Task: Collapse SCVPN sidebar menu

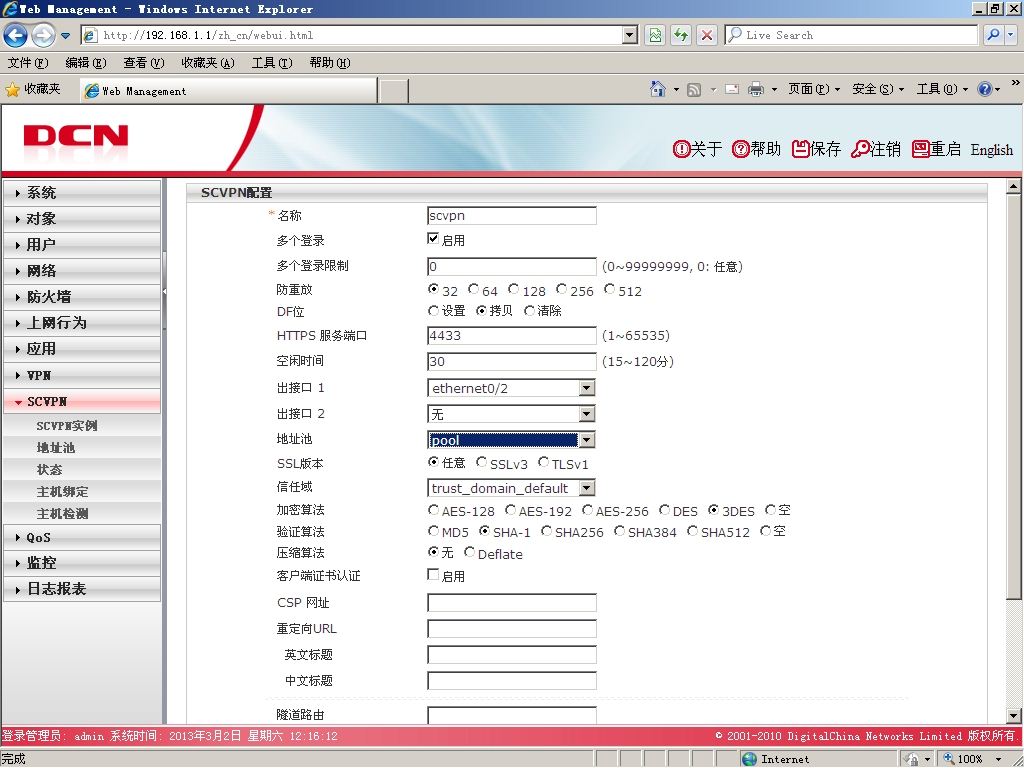Action: coord(82,402)
